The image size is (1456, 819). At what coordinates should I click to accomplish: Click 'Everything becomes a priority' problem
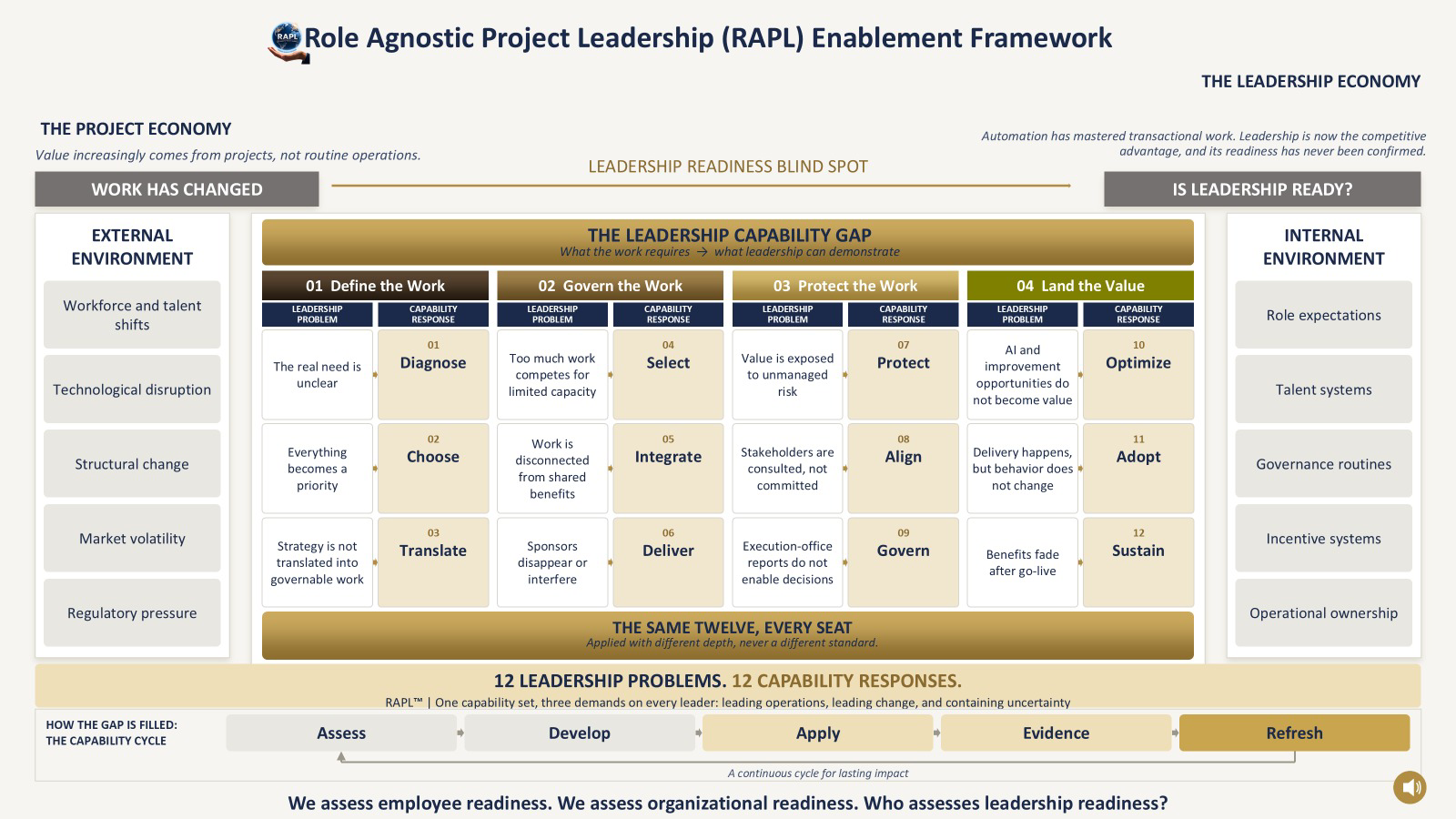click(318, 469)
